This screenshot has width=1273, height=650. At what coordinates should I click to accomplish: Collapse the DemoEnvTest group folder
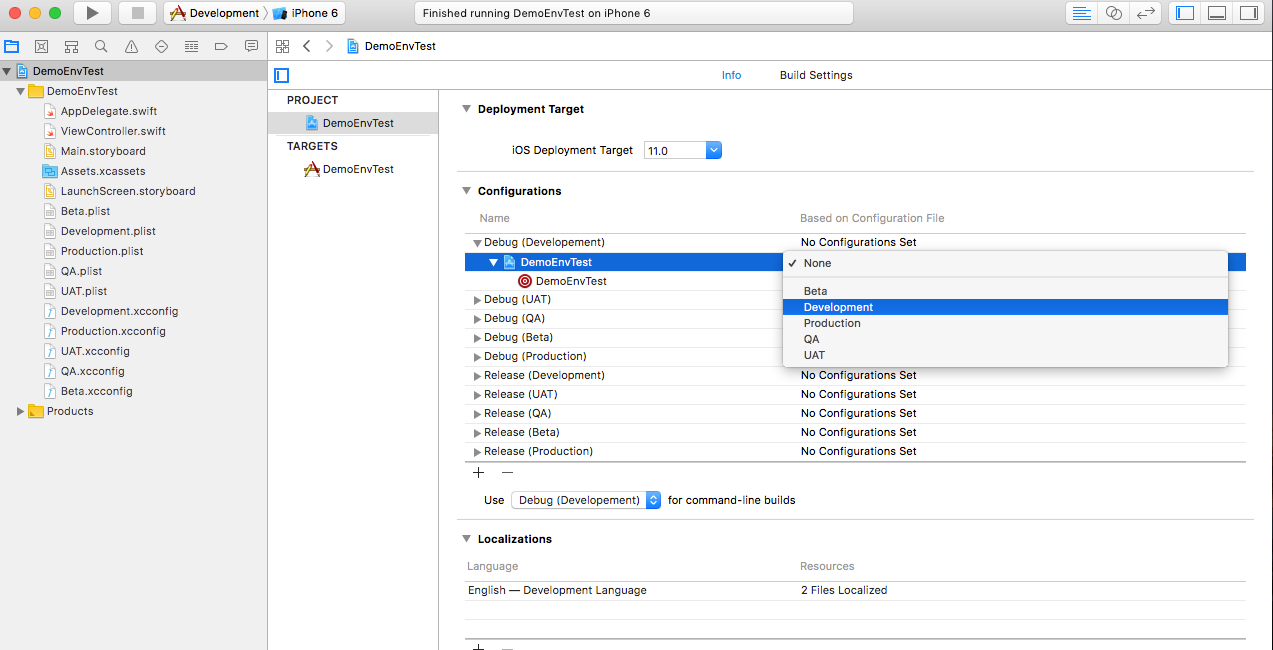(20, 91)
